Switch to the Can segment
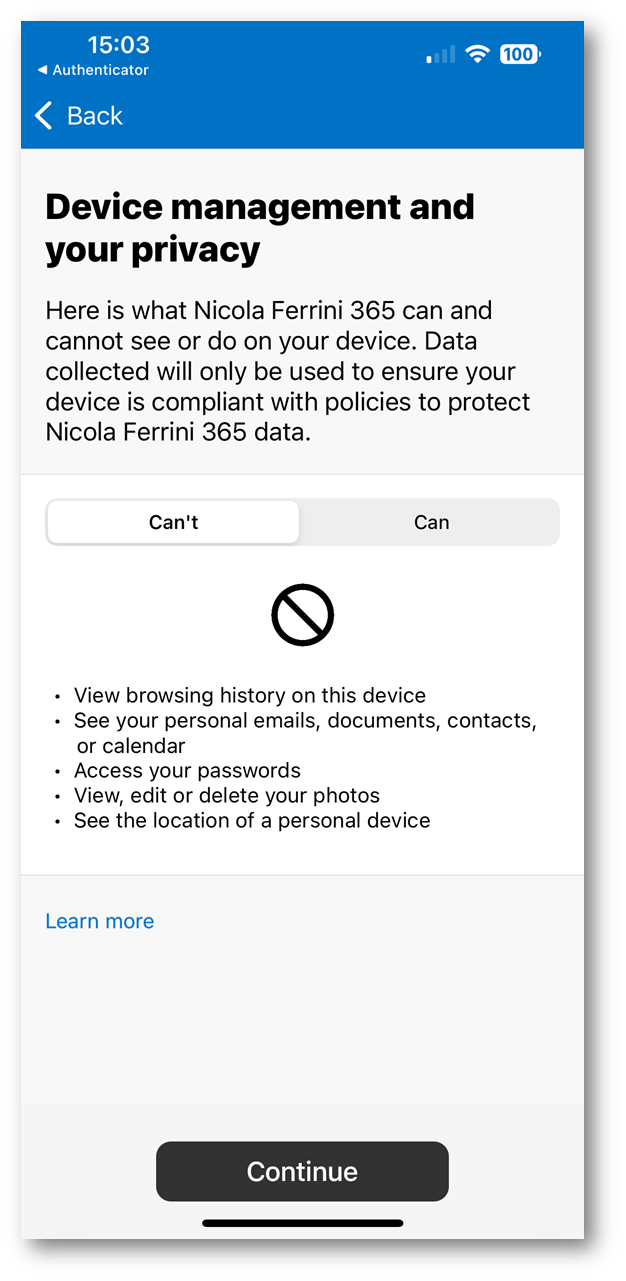Screen dimensions: 626x1281 tap(431, 522)
